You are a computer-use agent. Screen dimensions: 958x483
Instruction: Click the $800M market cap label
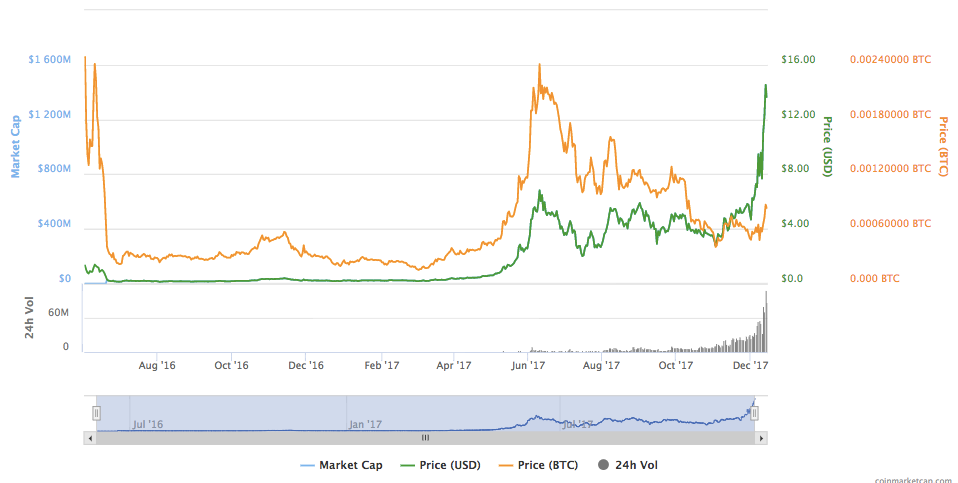point(54,169)
